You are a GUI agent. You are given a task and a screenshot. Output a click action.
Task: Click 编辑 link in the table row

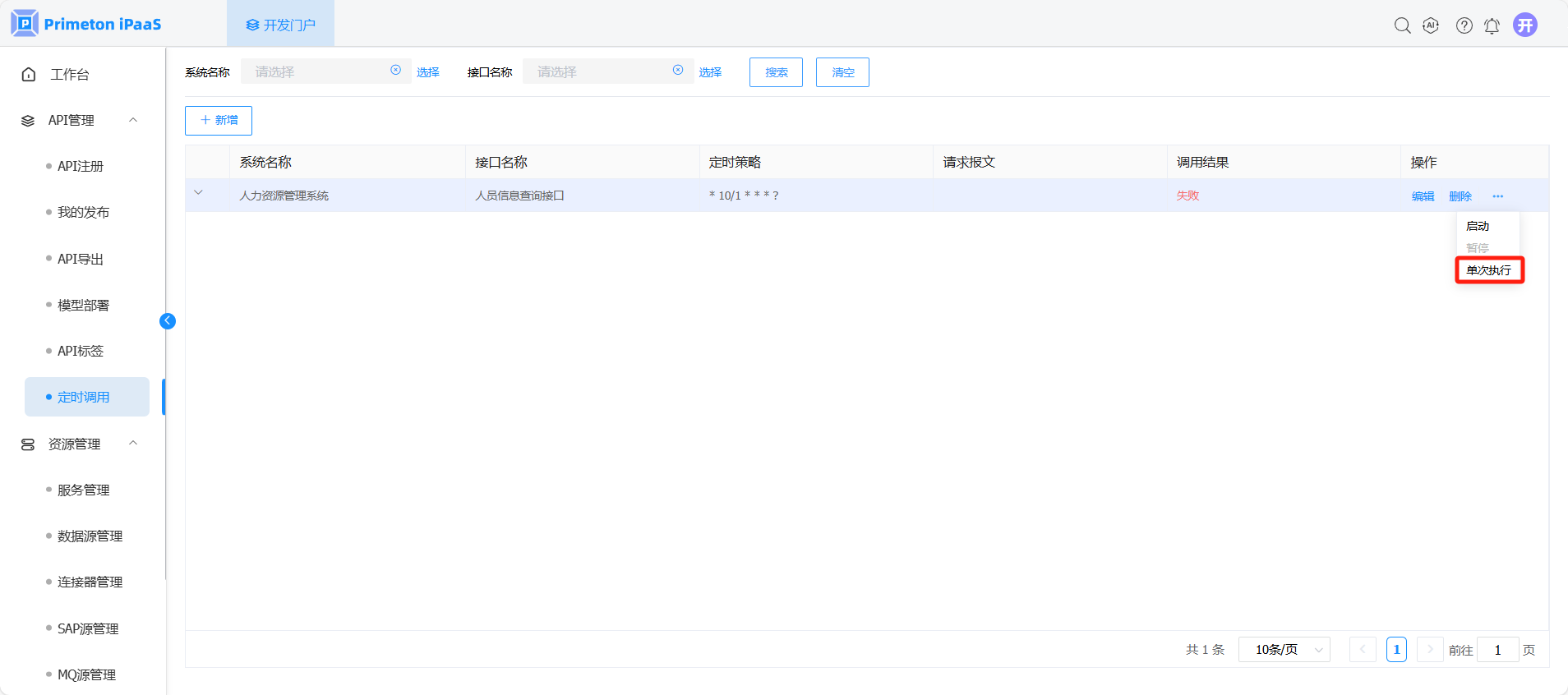point(1423,196)
